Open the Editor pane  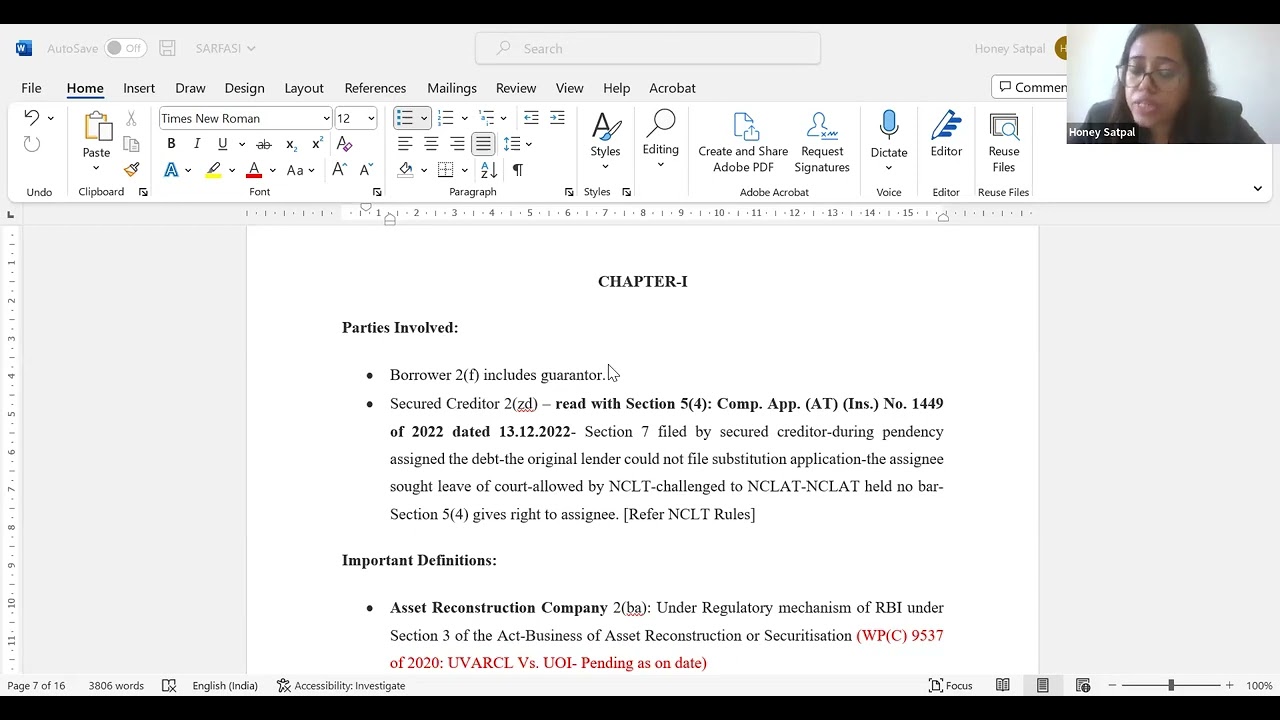coord(946,135)
